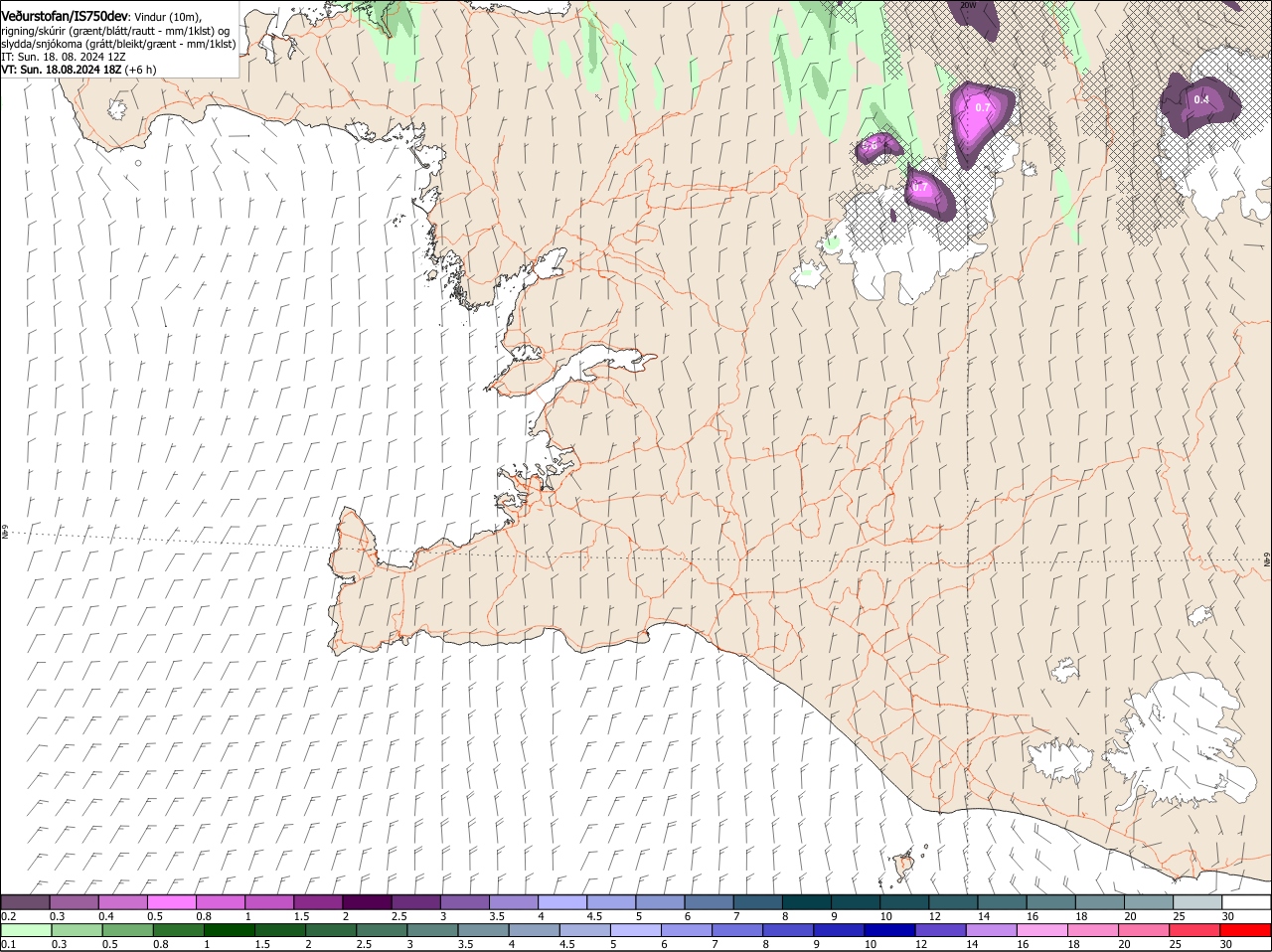Click the bright pink 0.5 snow legend swatch

pyautogui.click(x=171, y=902)
